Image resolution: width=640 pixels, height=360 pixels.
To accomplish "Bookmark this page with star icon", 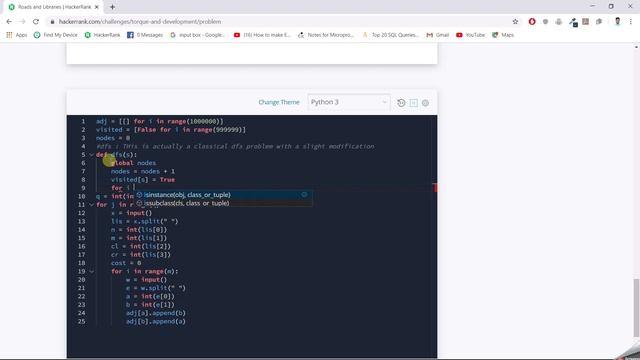I will point(515,22).
